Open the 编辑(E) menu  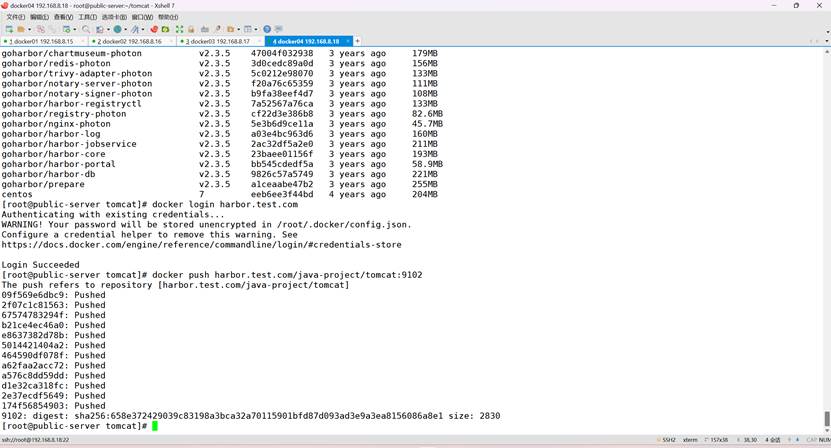[39, 17]
